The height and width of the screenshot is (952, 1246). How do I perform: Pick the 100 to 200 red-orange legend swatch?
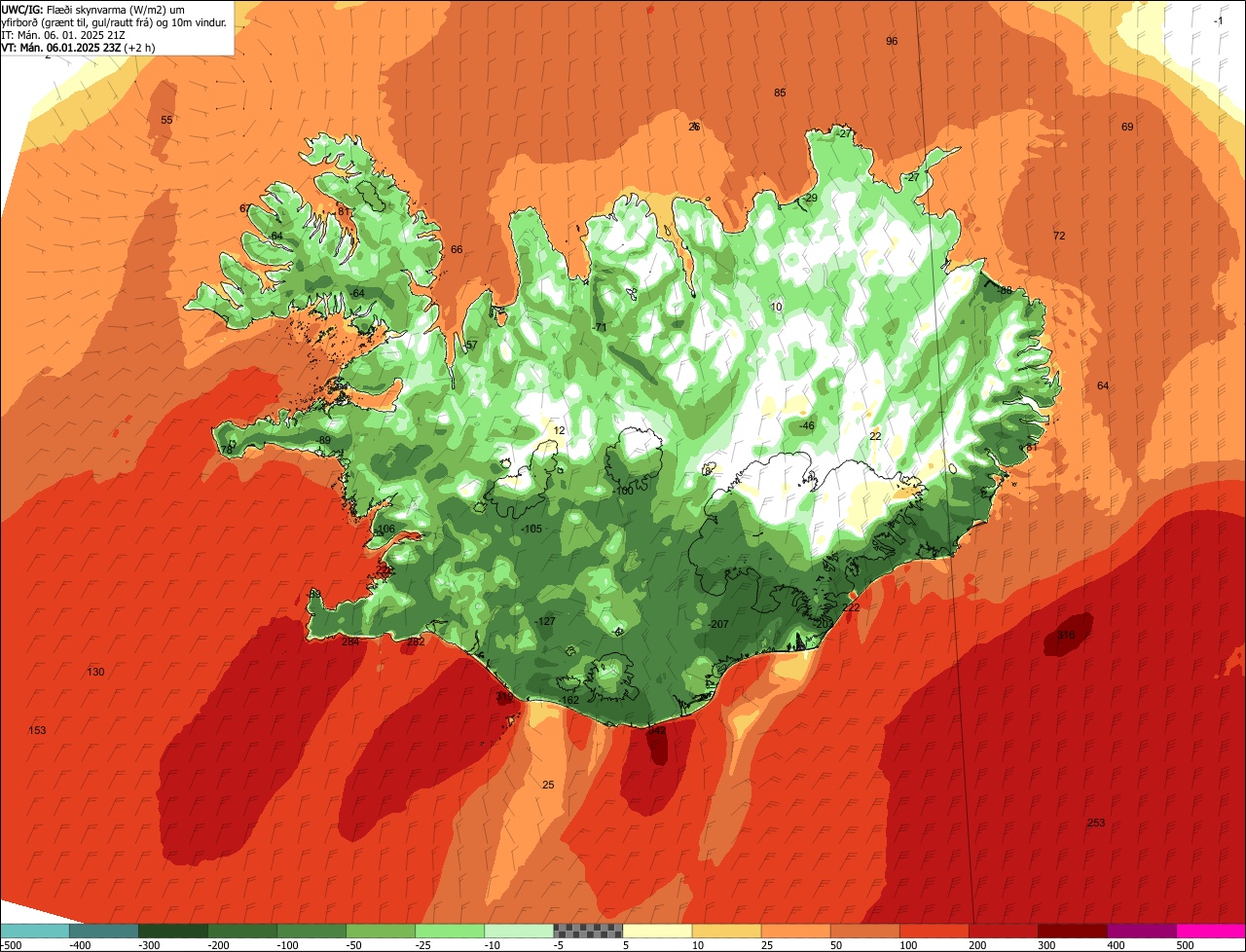point(933,931)
